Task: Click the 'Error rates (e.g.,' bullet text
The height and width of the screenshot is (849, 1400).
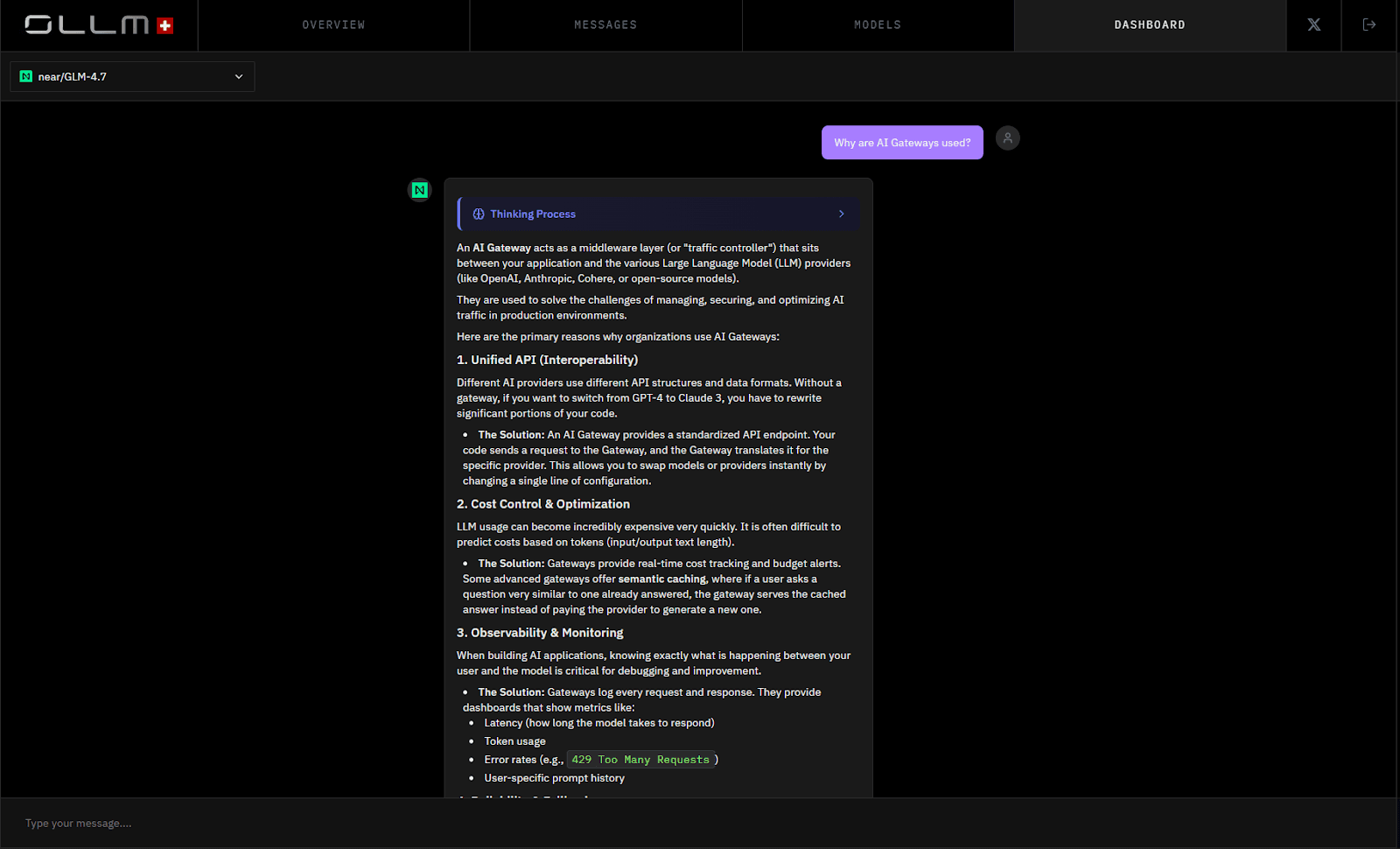Action: pyautogui.click(x=523, y=760)
